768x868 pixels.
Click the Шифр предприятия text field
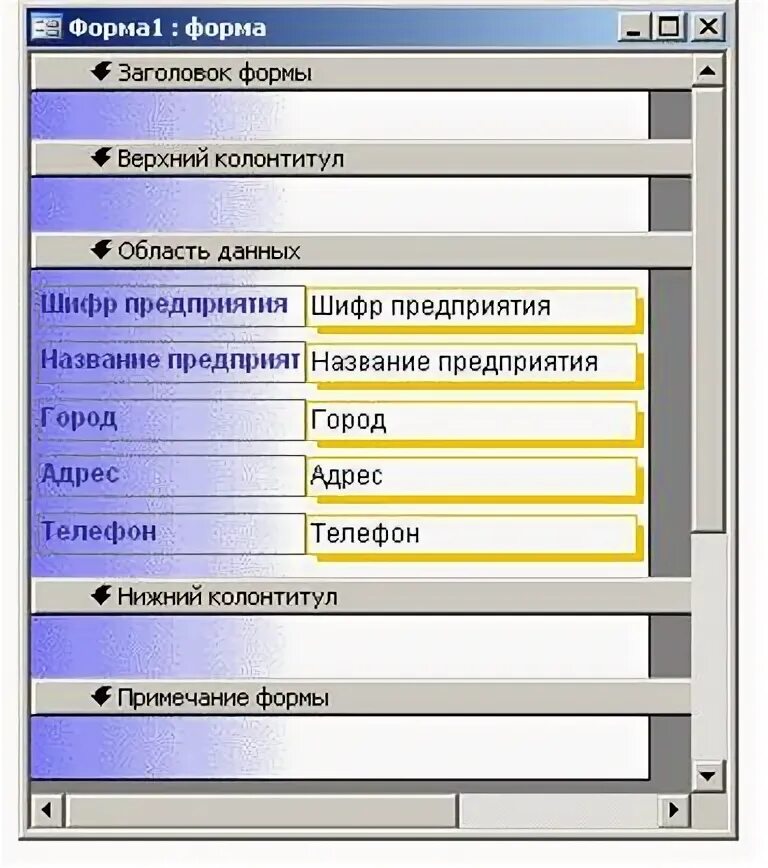(471, 306)
